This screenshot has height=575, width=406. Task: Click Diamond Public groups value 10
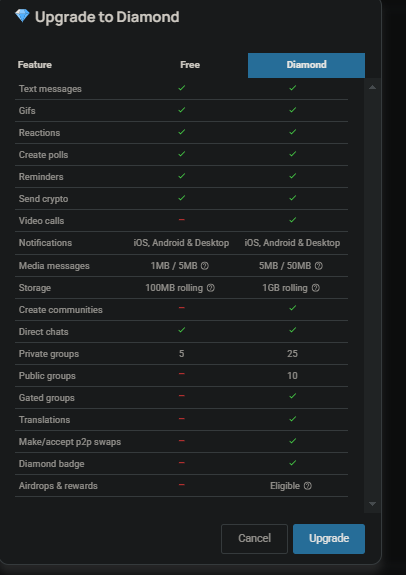click(292, 376)
